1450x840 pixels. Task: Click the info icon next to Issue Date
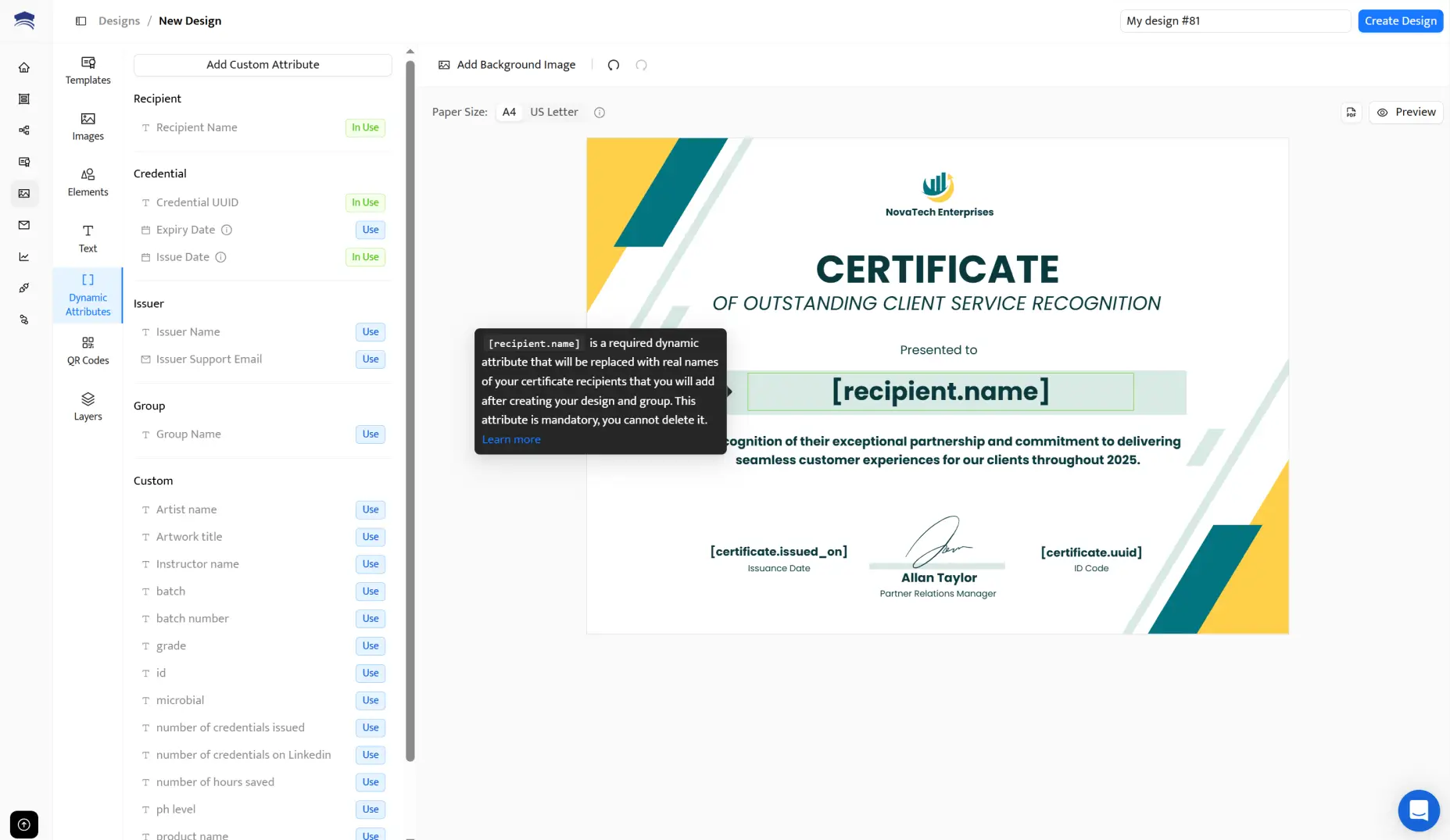click(221, 257)
